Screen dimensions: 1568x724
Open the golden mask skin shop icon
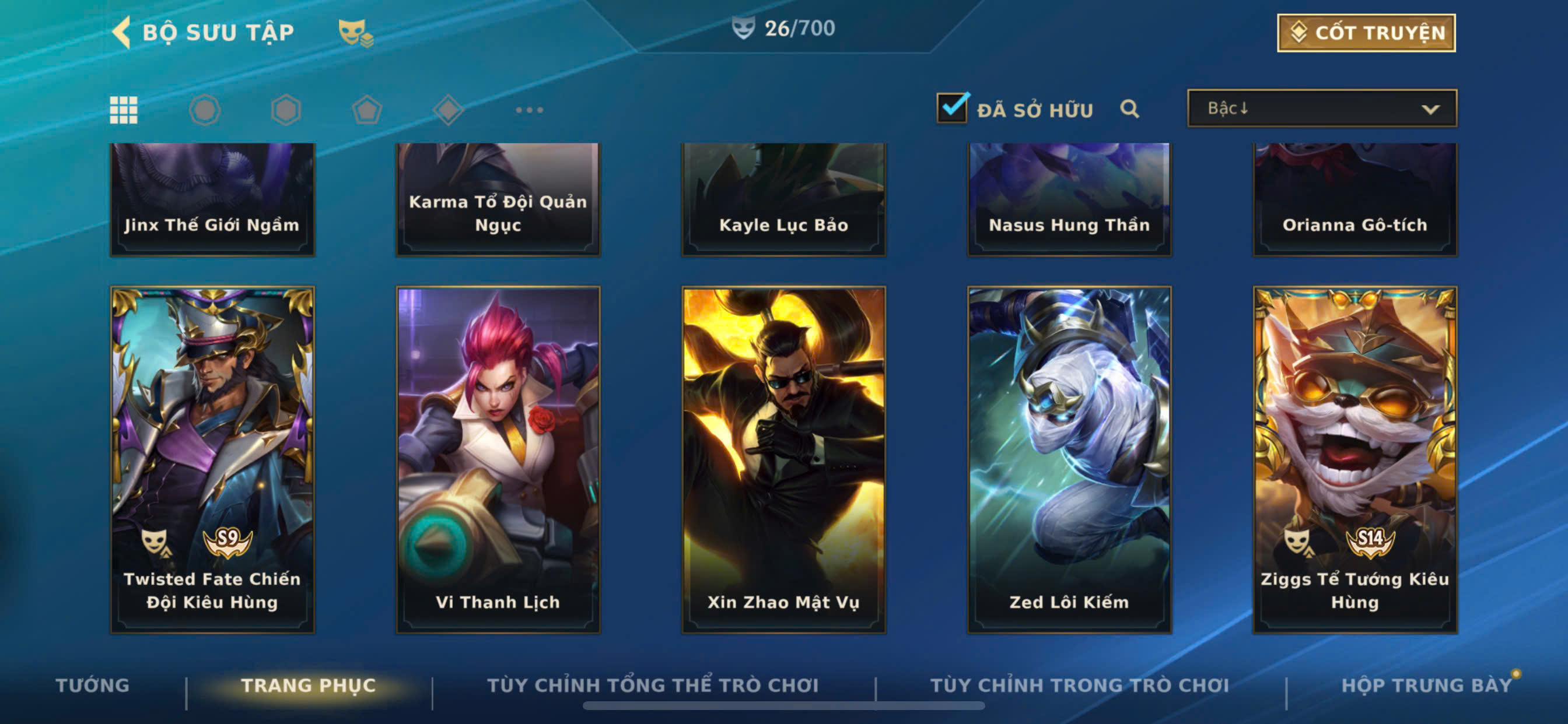(x=355, y=32)
